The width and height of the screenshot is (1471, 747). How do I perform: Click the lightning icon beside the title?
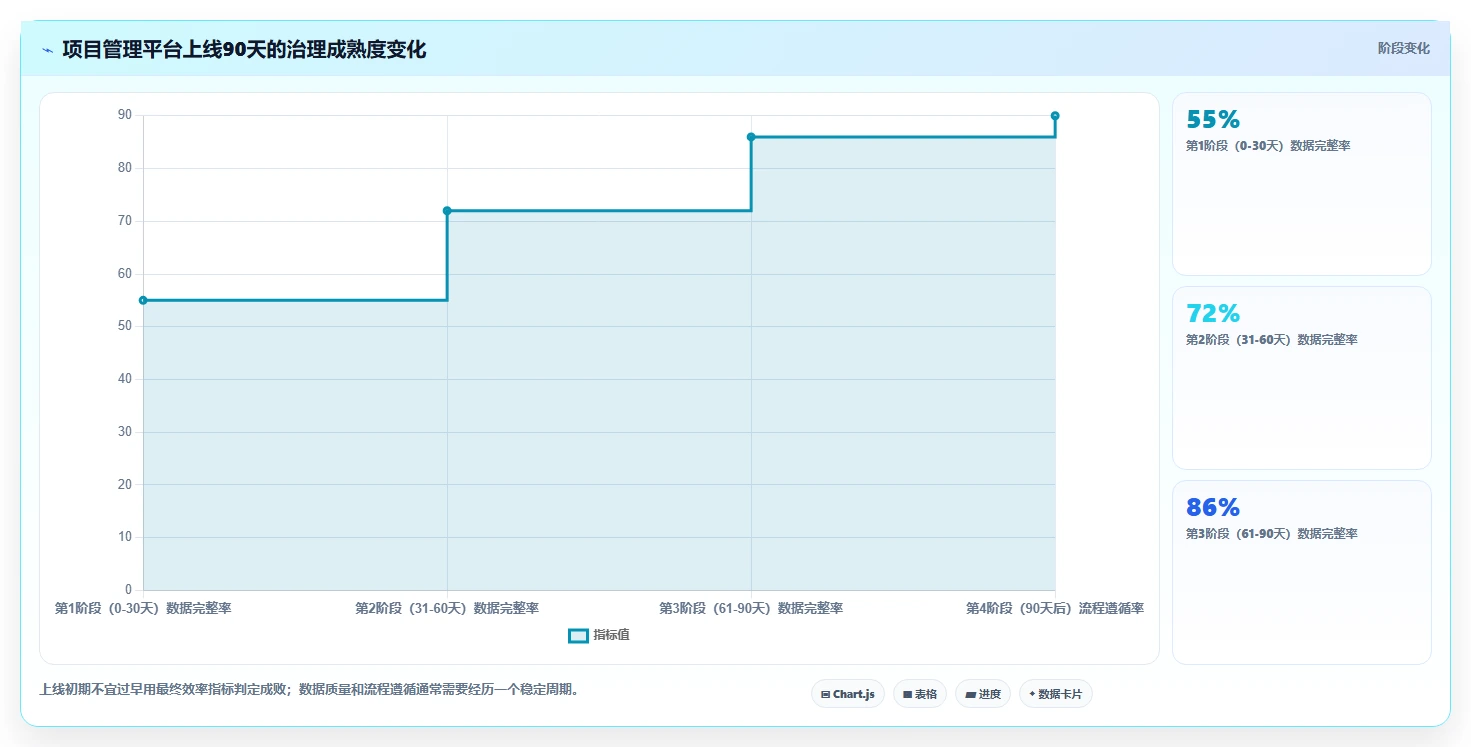pyautogui.click(x=47, y=49)
